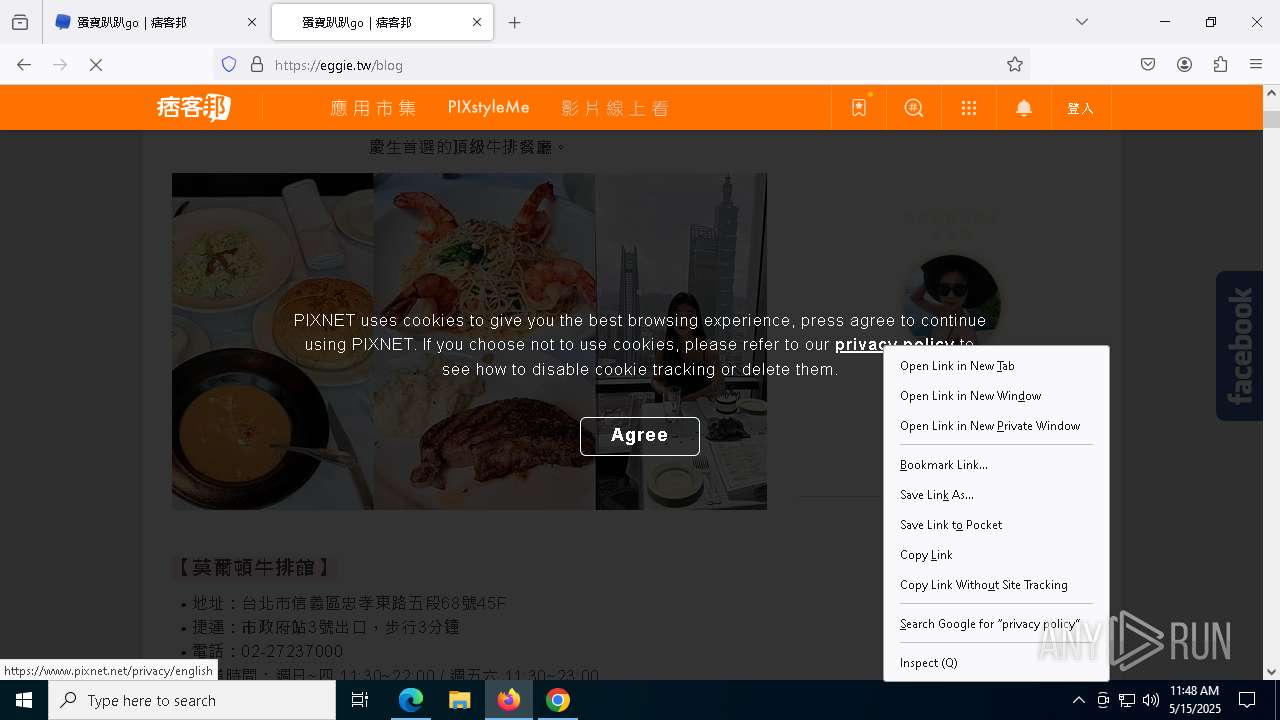This screenshot has height=720, width=1280.
Task: Expand the list all tabs dropdown
Action: 1082,22
